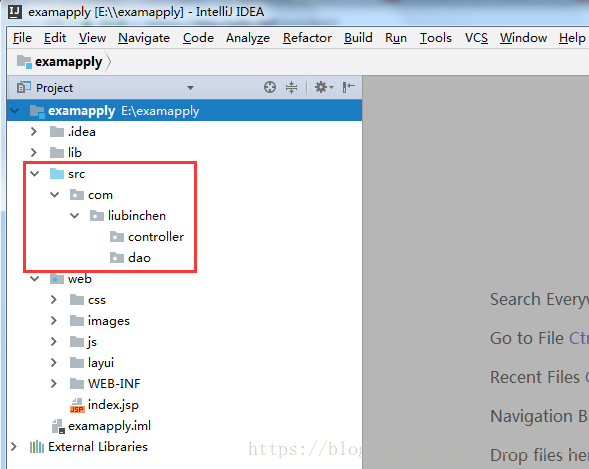The image size is (589, 469).
Task: Open the Code menu
Action: (198, 38)
